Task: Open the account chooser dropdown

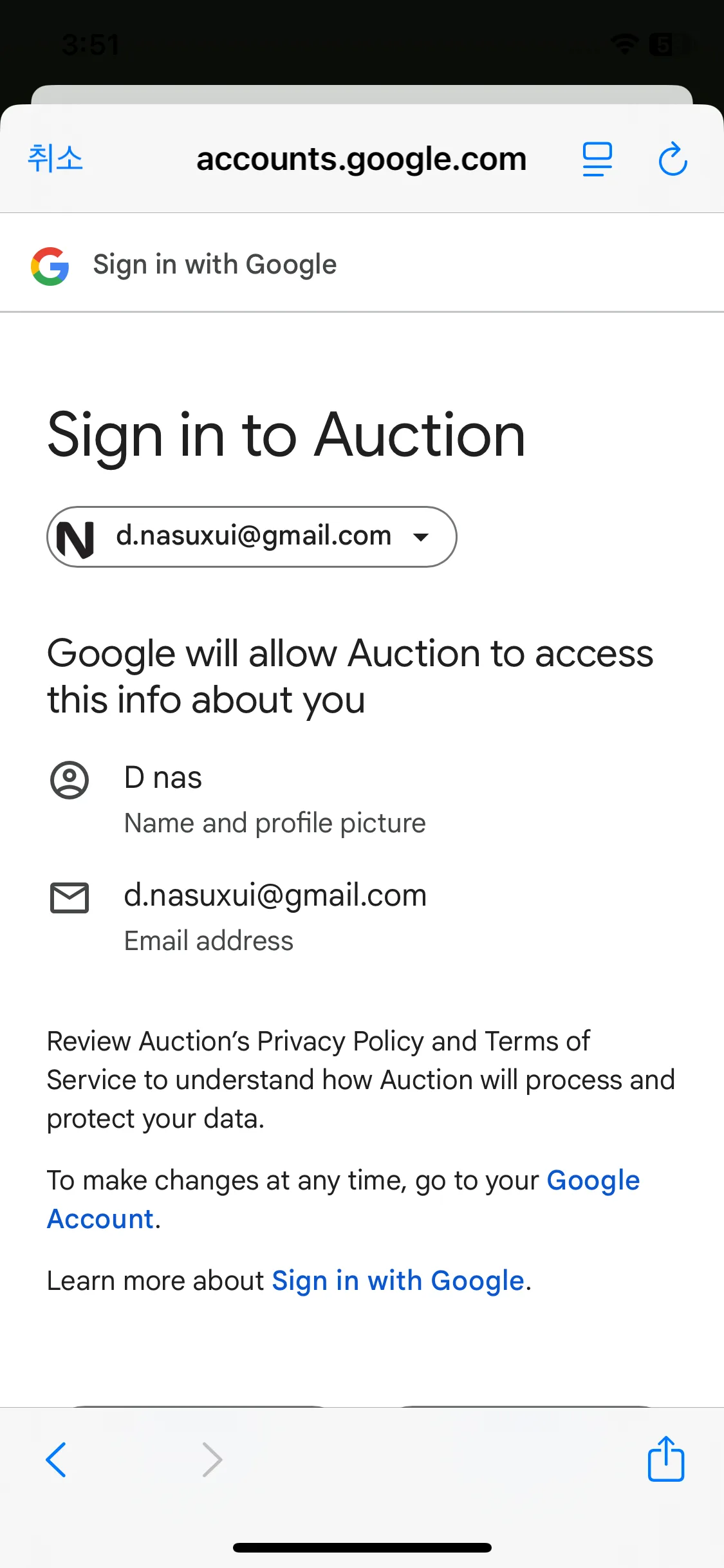Action: [252, 537]
